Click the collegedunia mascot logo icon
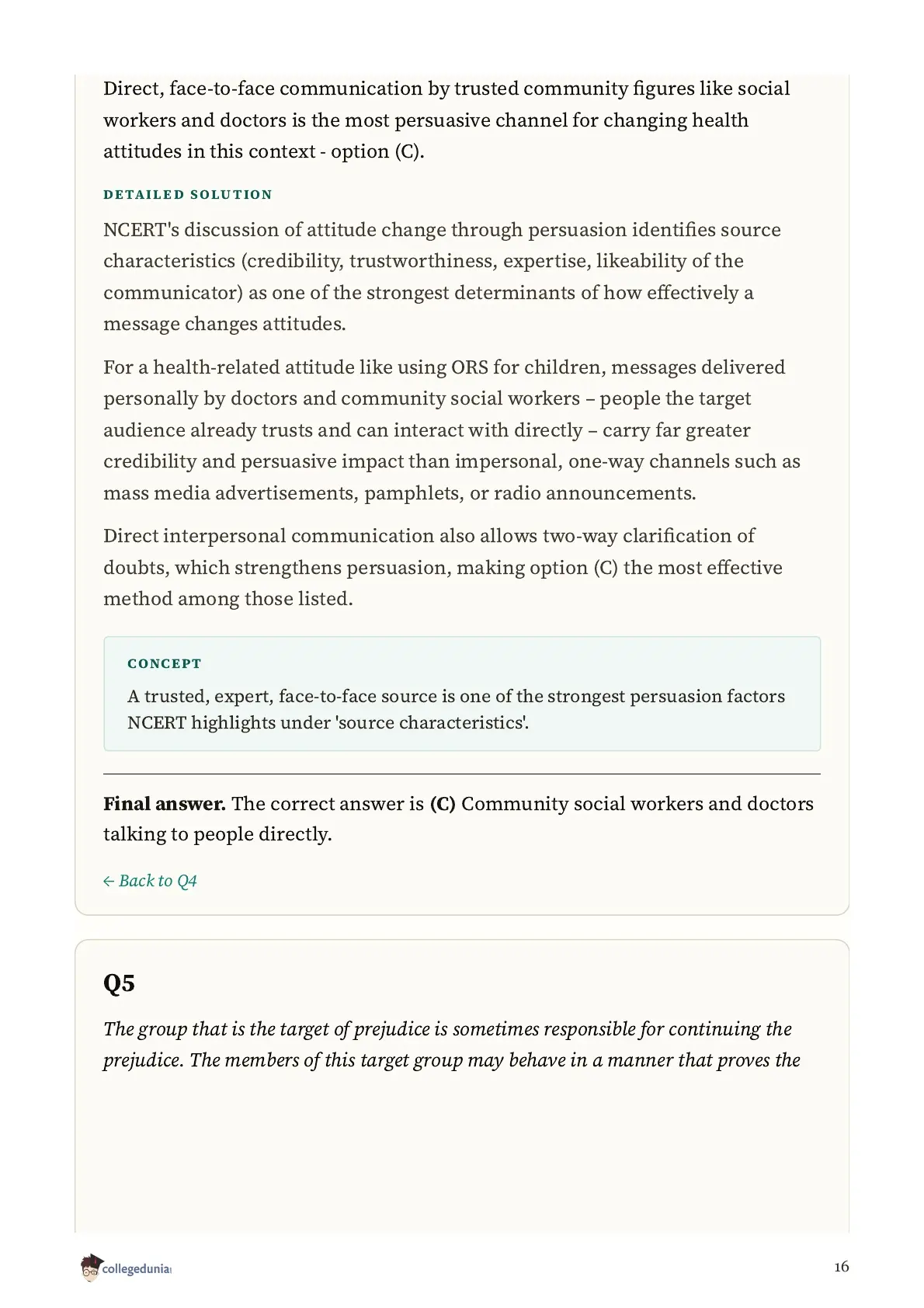Screen dimensions: 924x1308 (90, 1267)
